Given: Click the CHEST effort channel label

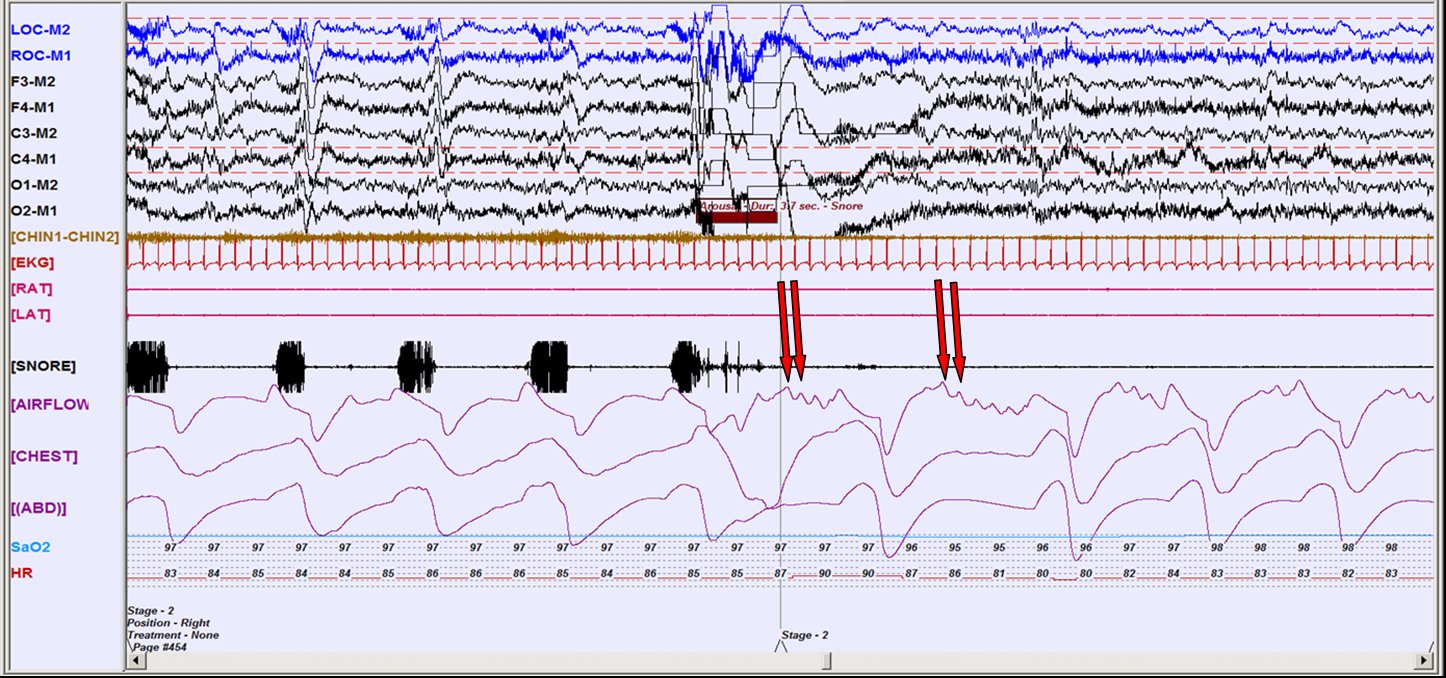Looking at the screenshot, I should [44, 456].
